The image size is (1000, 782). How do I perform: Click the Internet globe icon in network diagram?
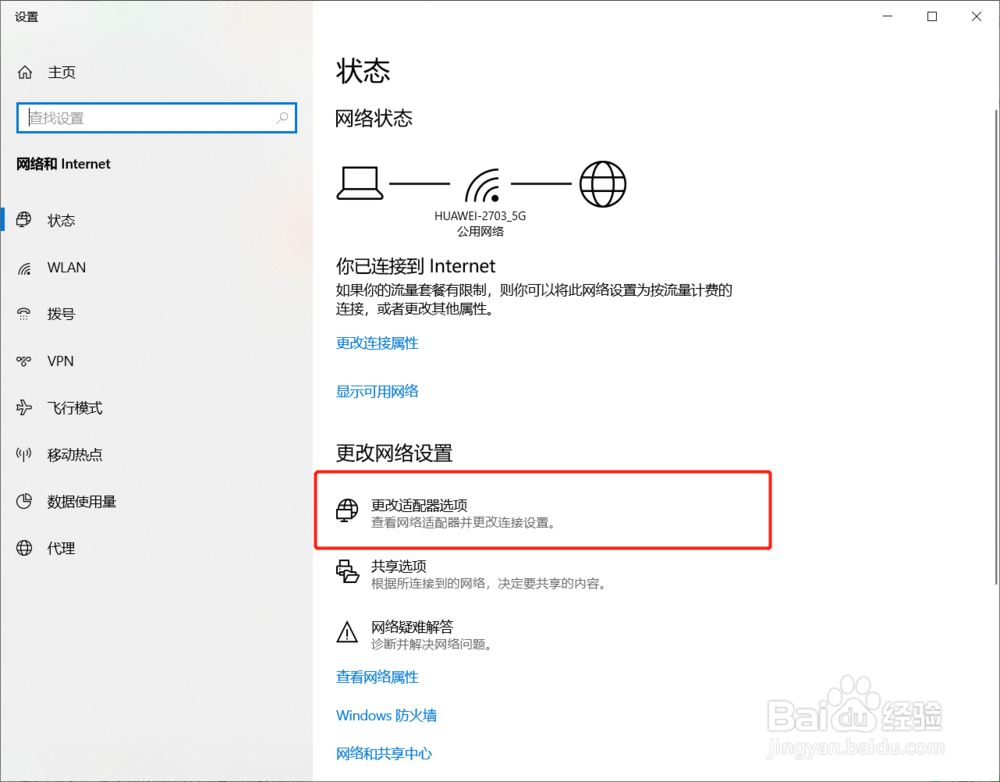tap(603, 184)
